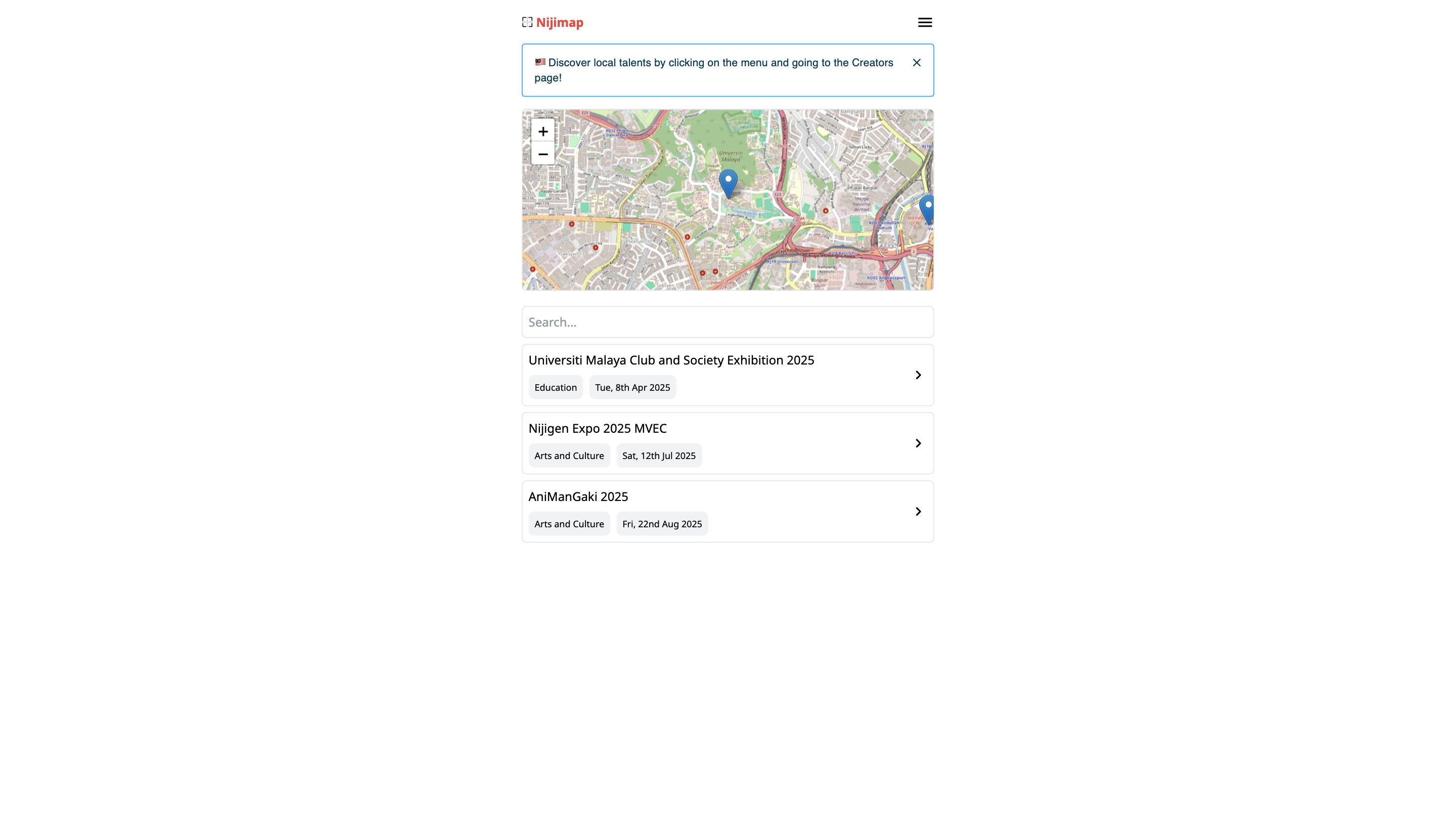1456x819 pixels.
Task: Dismiss the Creators page announcement banner
Action: [916, 63]
